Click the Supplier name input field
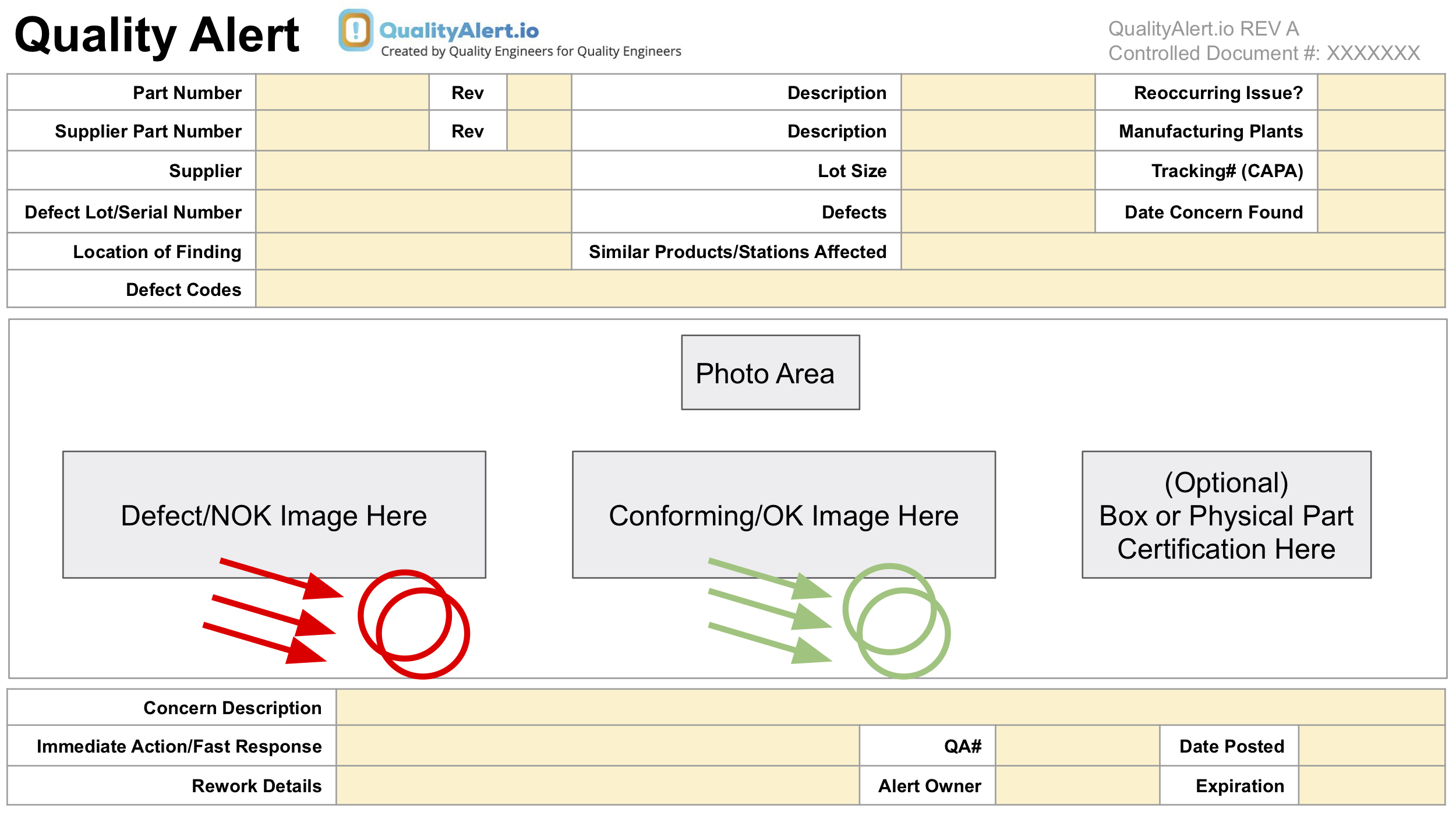Screen dimensions: 1456x819 coord(414,171)
